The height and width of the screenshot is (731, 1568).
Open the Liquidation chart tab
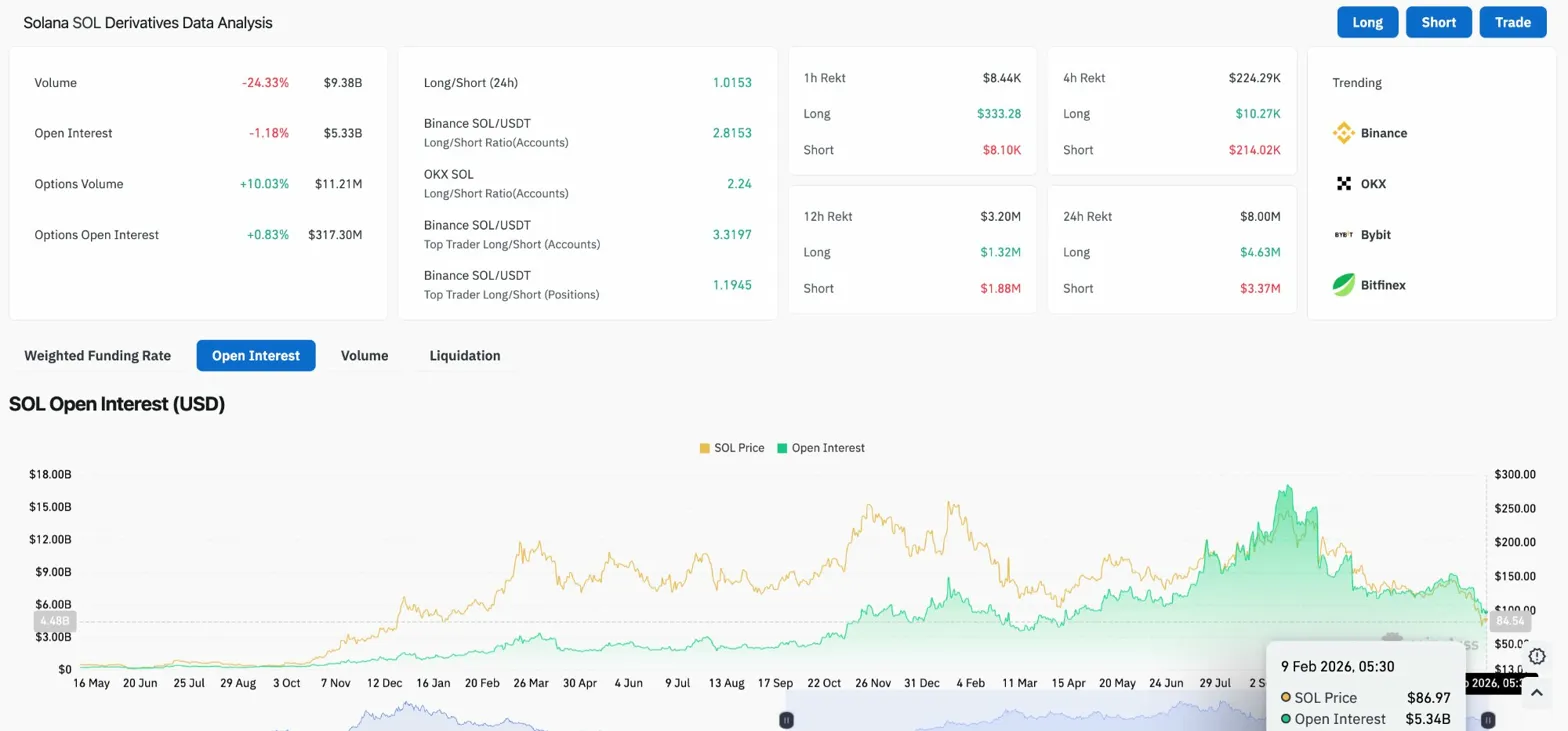coord(465,355)
